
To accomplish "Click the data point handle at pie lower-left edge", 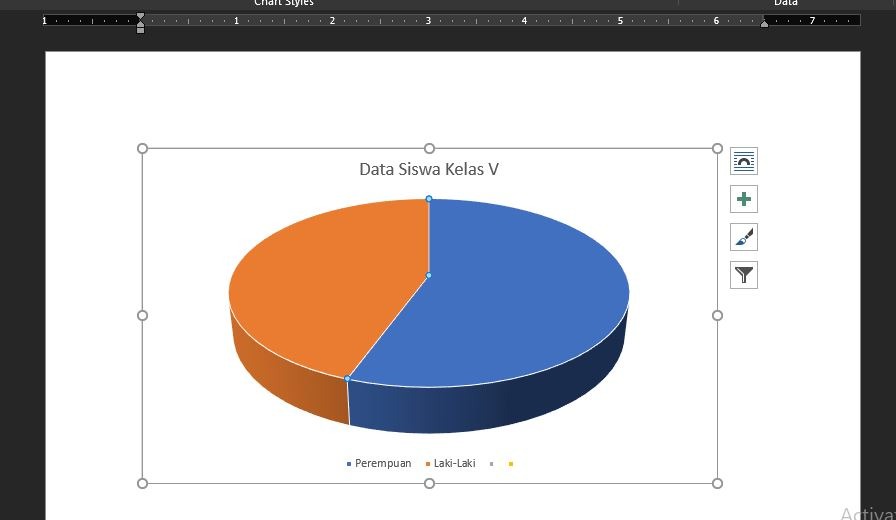I will pyautogui.click(x=347, y=378).
